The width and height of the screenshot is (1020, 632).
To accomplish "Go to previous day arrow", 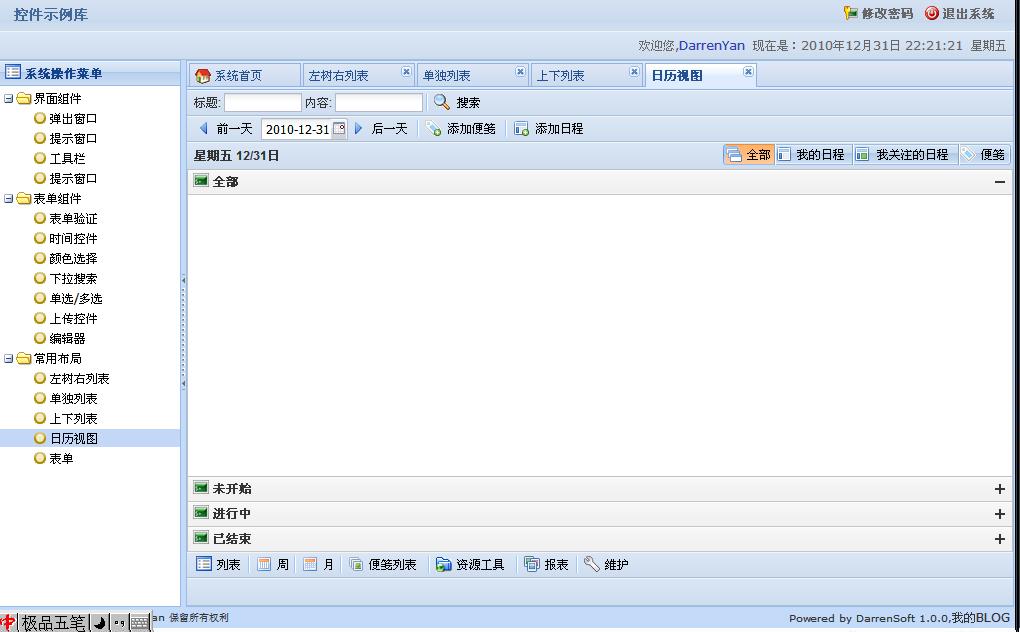I will pyautogui.click(x=204, y=129).
